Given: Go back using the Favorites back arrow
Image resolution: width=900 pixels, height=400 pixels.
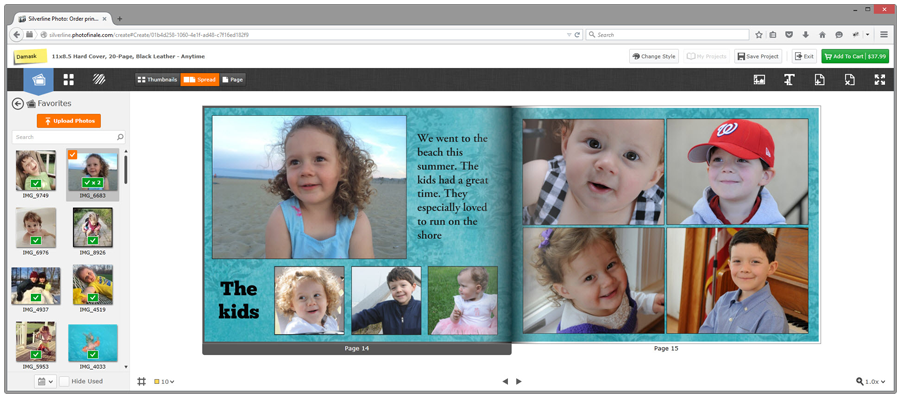Looking at the screenshot, I should pos(18,103).
